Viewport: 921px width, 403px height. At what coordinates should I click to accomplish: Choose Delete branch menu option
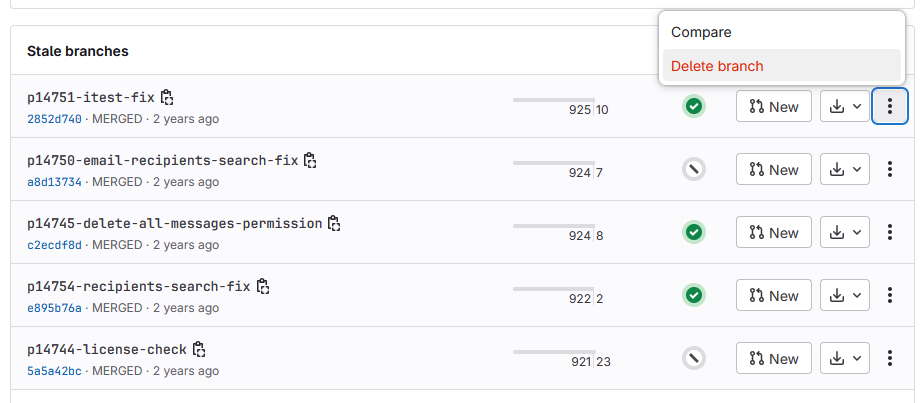point(717,66)
